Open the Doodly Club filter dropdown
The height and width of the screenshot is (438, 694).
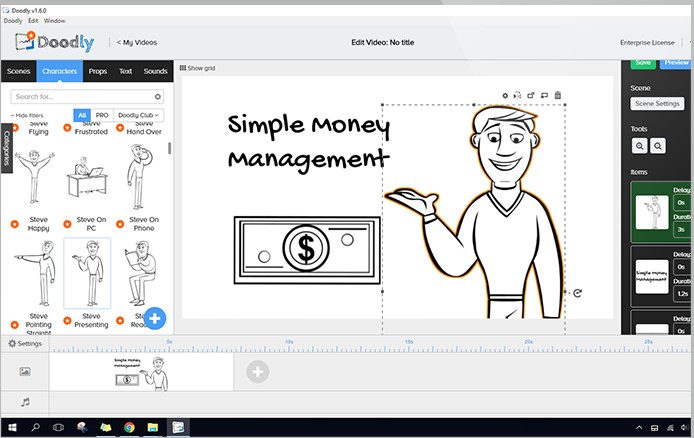point(138,115)
